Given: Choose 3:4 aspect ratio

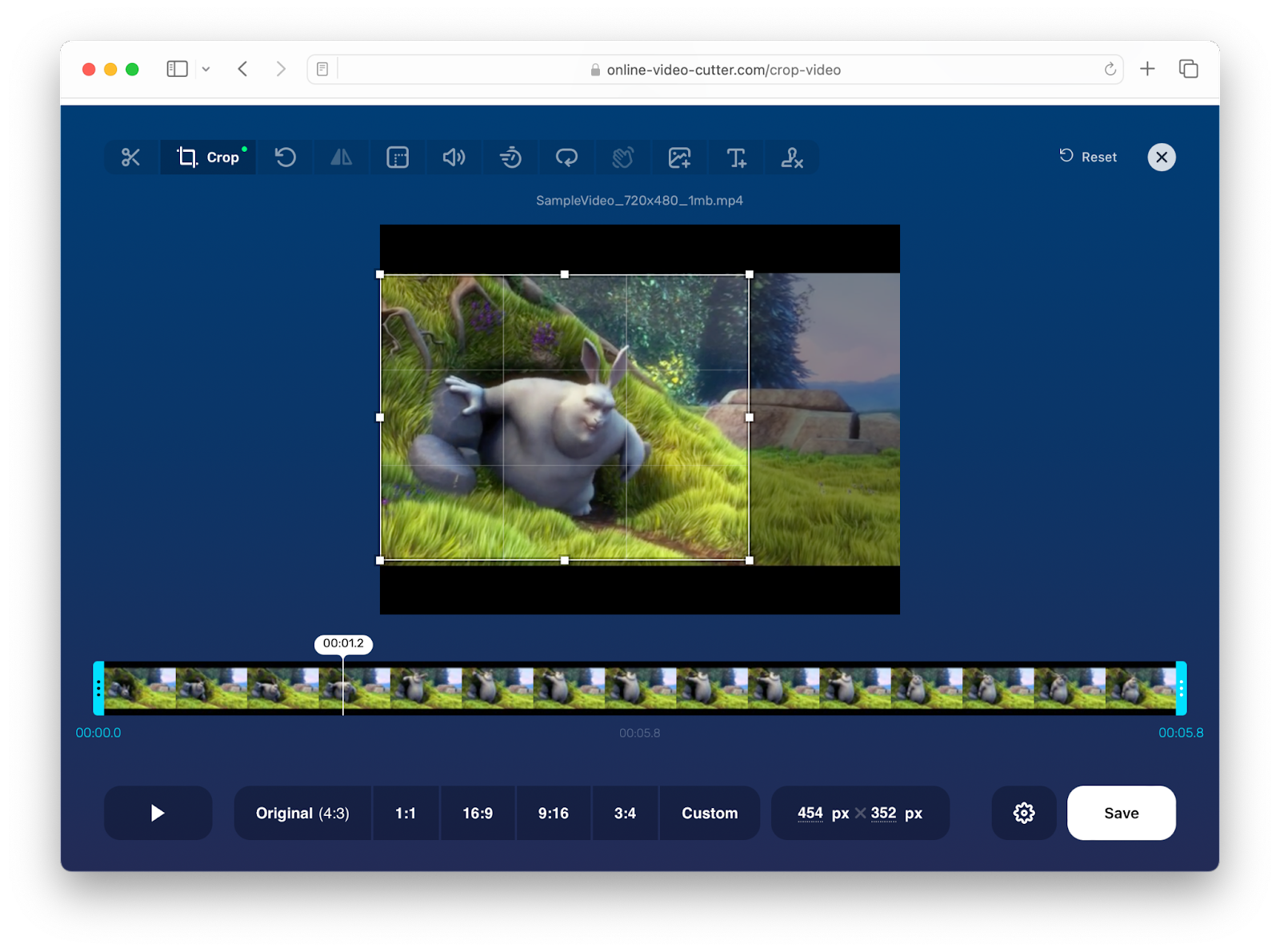Looking at the screenshot, I should tap(625, 813).
